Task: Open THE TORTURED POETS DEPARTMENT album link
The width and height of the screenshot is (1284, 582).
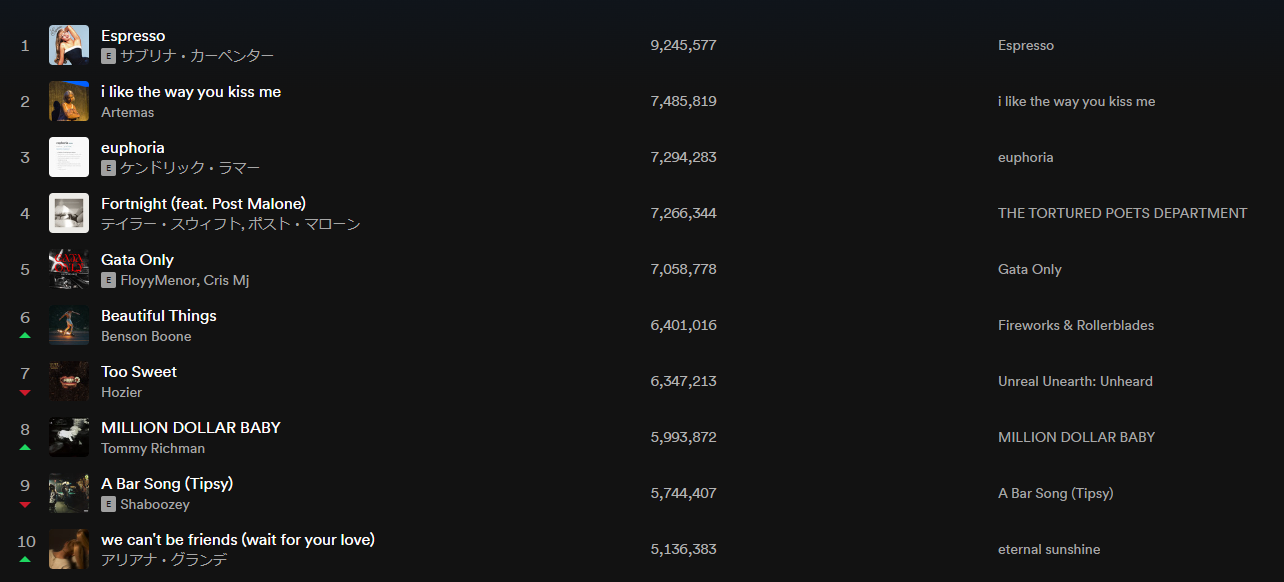Action: click(x=1122, y=213)
